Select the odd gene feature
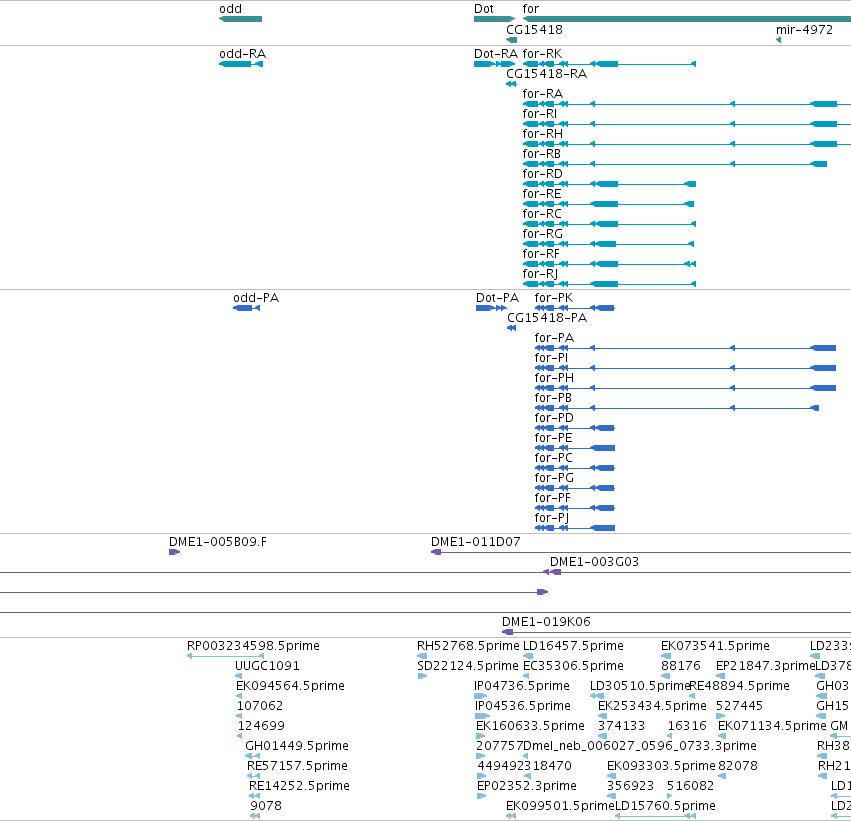Viewport: 851px width, 821px height. point(240,19)
